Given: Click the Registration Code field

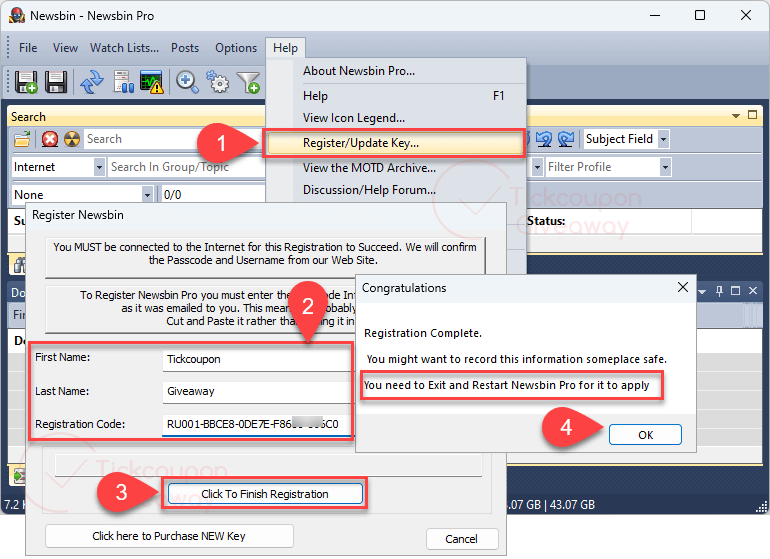Looking at the screenshot, I should (256, 424).
